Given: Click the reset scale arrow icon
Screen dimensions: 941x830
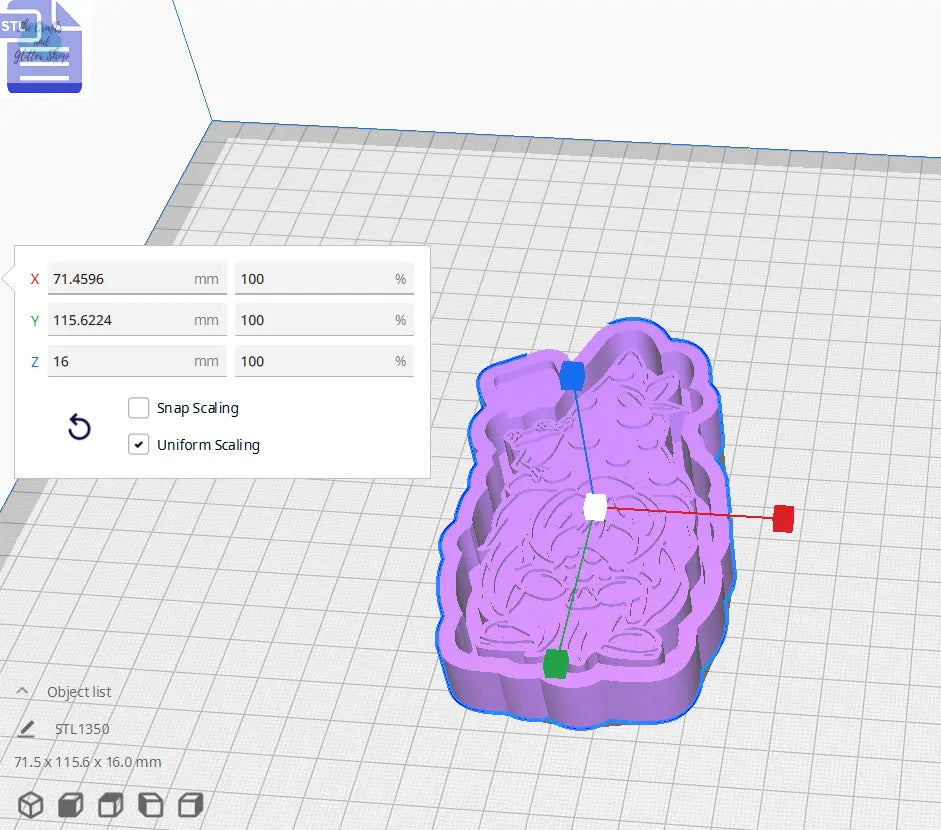Looking at the screenshot, I should tap(79, 427).
